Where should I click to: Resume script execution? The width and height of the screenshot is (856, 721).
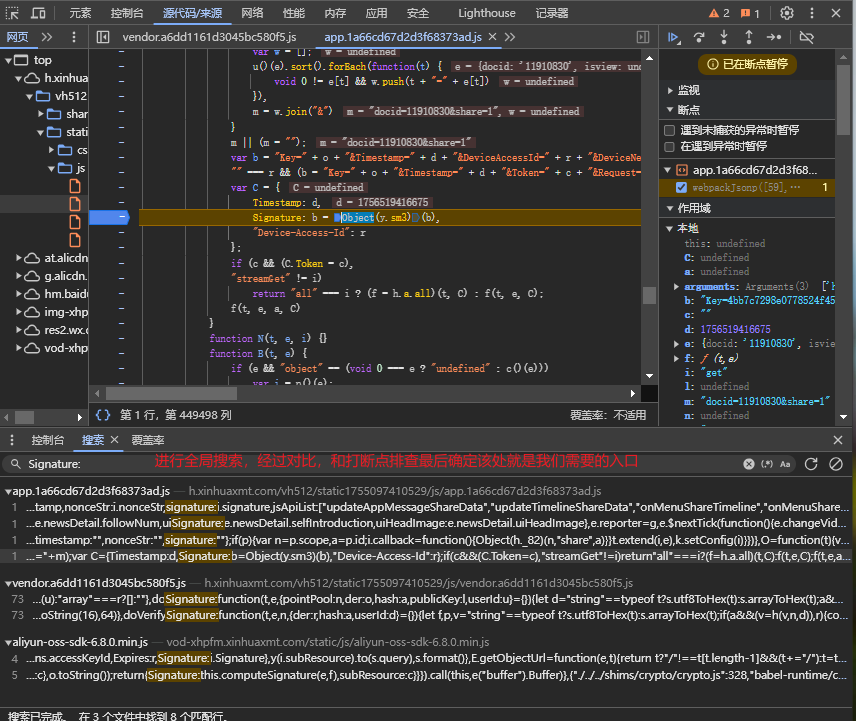coord(674,37)
